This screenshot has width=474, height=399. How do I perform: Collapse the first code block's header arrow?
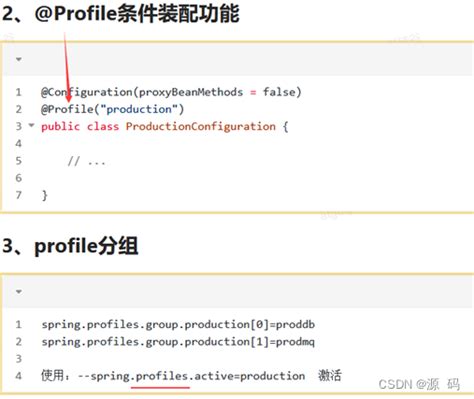(x=19, y=59)
